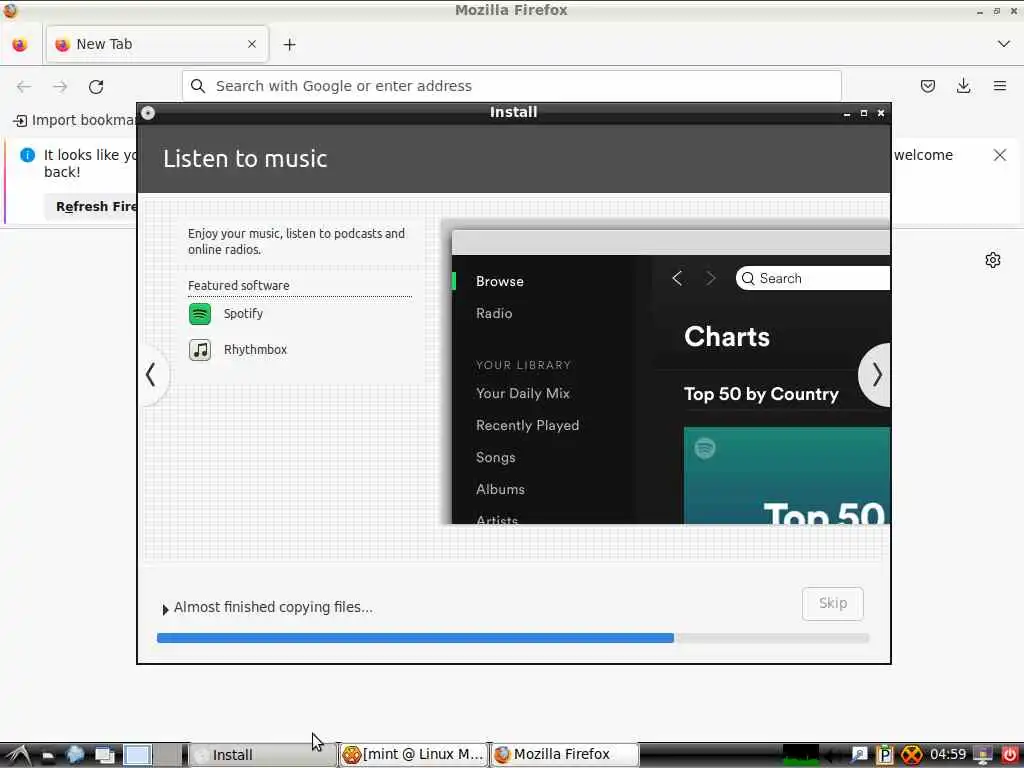
Task: Switch to Mozilla Firefox taskbar entry
Action: click(x=565, y=755)
